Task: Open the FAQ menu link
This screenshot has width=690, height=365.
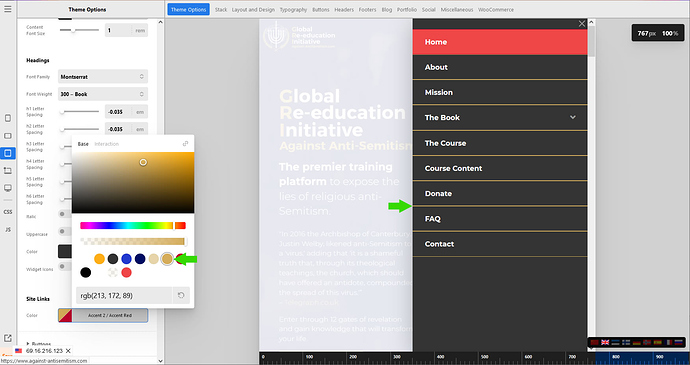Action: click(500, 219)
